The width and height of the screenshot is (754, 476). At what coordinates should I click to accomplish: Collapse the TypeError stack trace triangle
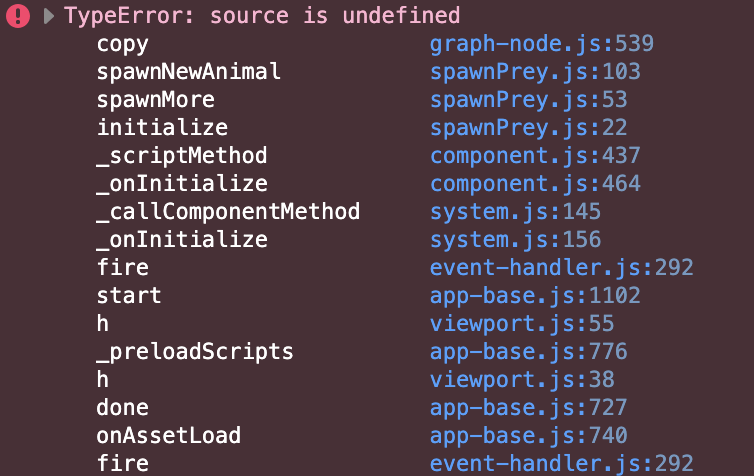(48, 16)
